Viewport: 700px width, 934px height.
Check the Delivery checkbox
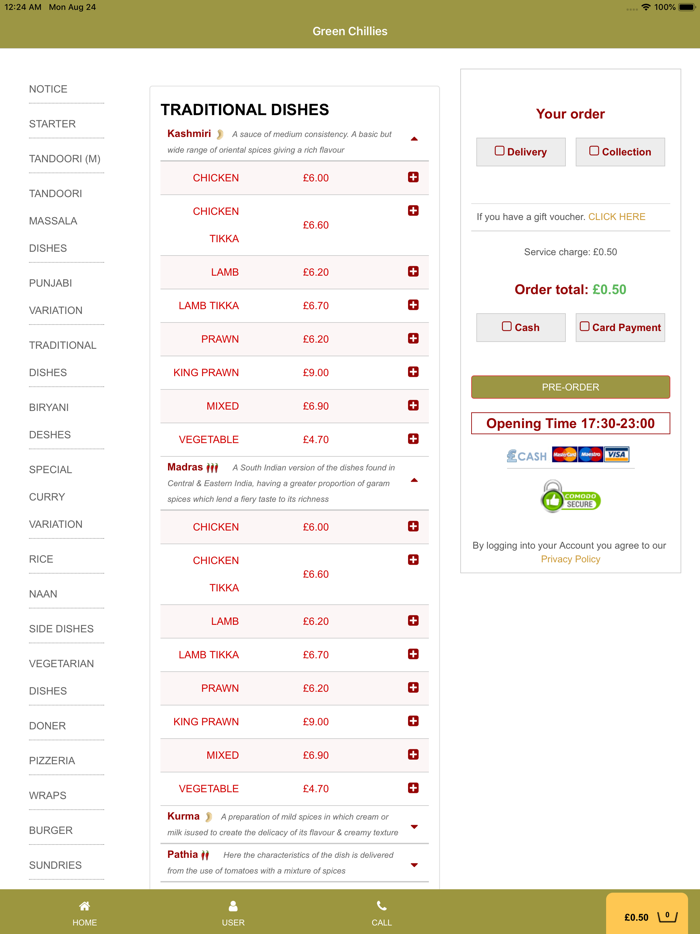point(500,151)
